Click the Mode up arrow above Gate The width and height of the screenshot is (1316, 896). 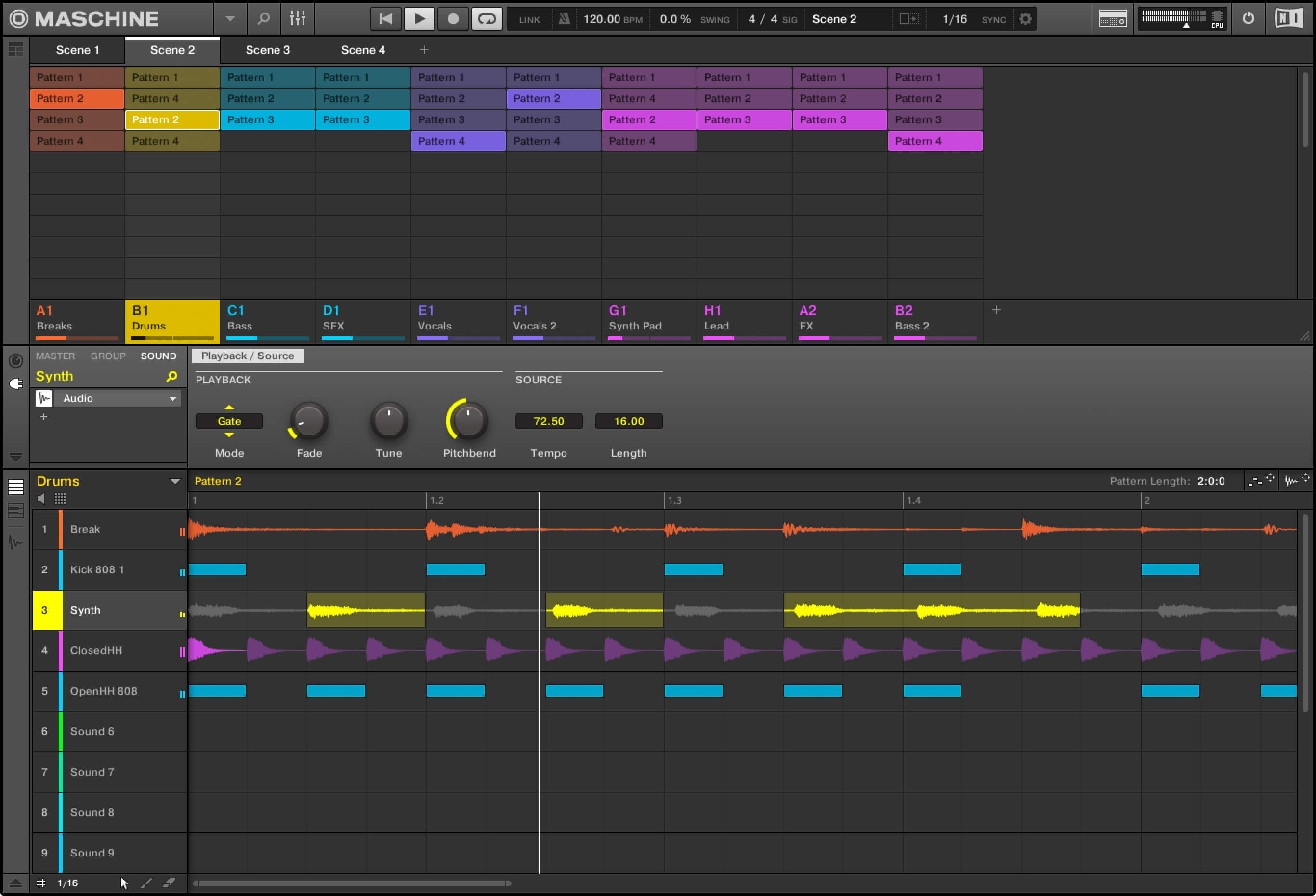[229, 407]
